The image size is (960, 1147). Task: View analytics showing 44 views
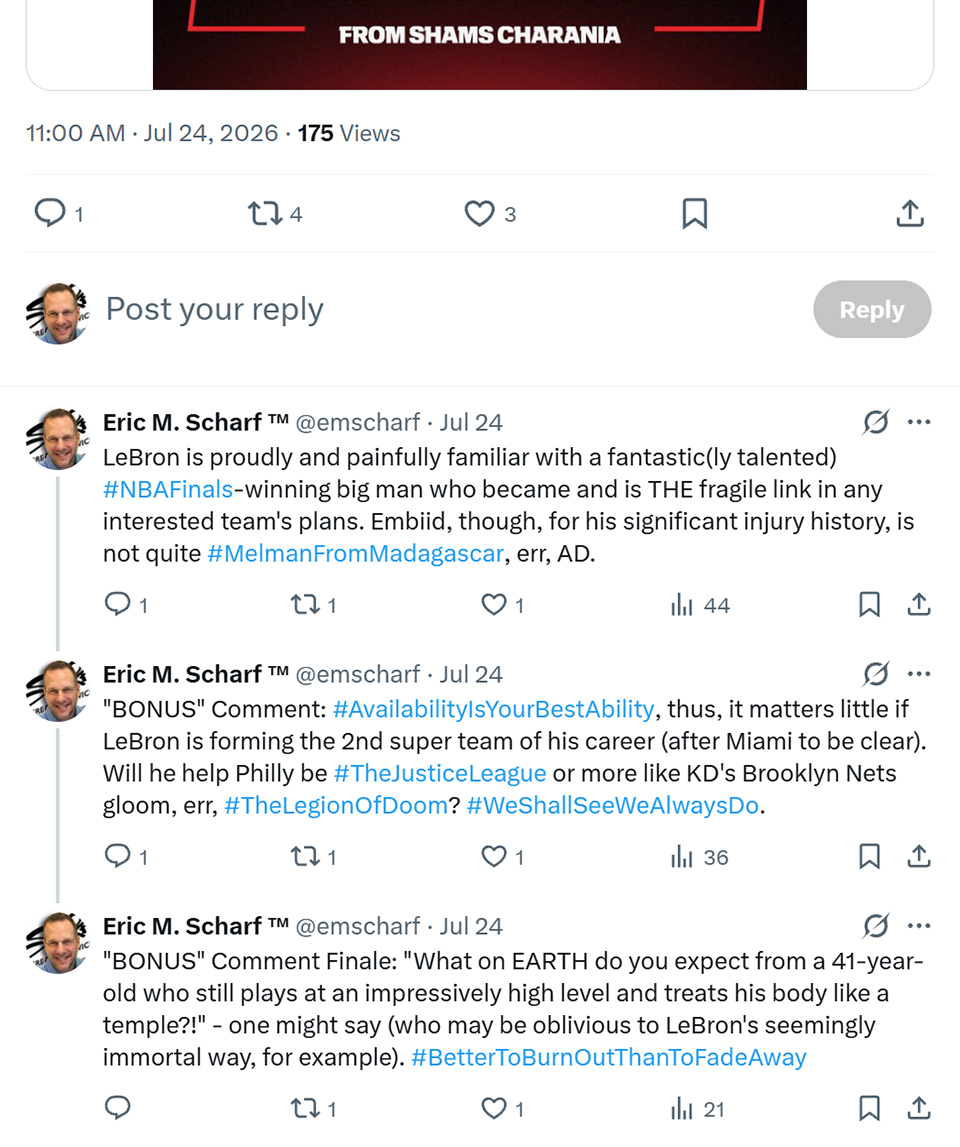700,605
